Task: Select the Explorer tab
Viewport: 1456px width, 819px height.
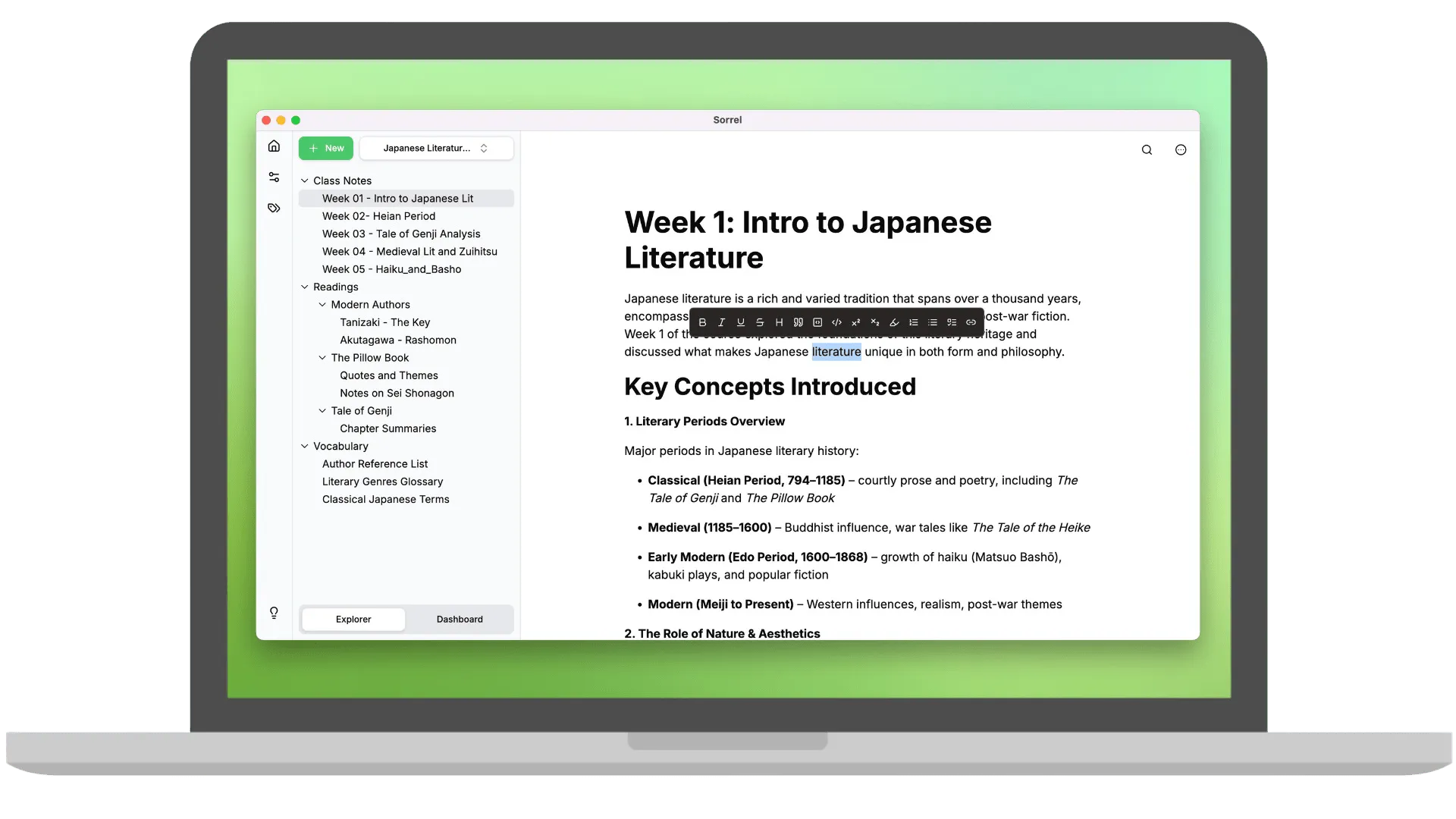Action: click(353, 620)
